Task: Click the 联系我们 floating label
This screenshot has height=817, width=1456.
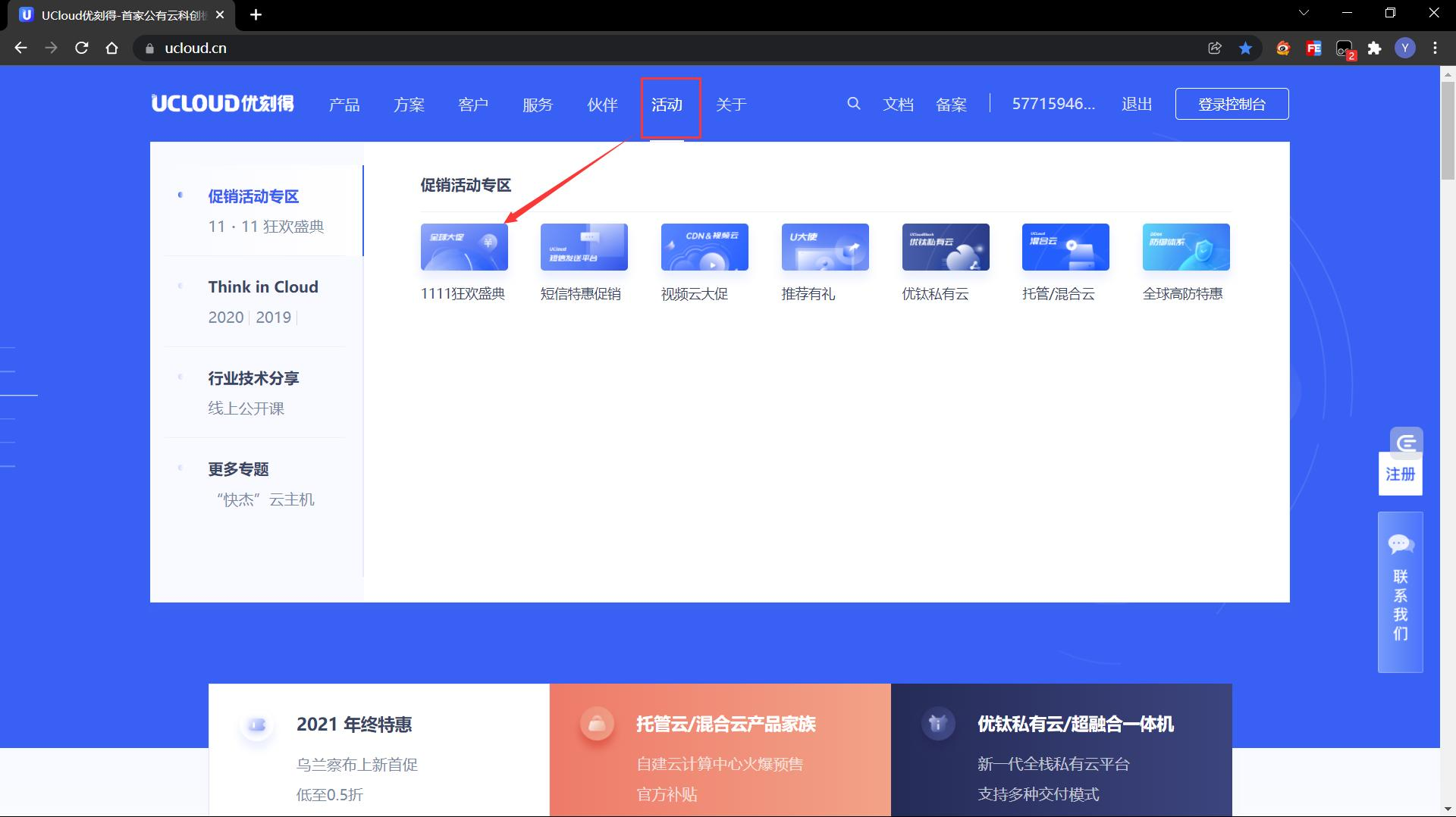Action: pos(1400,605)
